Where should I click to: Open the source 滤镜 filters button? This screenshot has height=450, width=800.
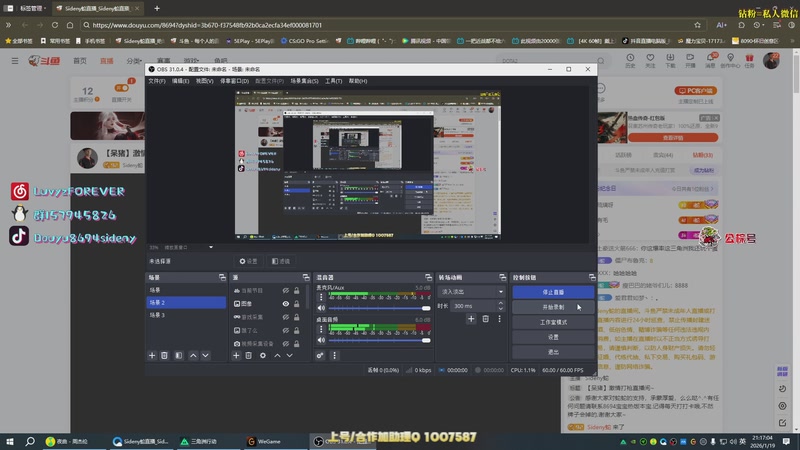pos(281,261)
